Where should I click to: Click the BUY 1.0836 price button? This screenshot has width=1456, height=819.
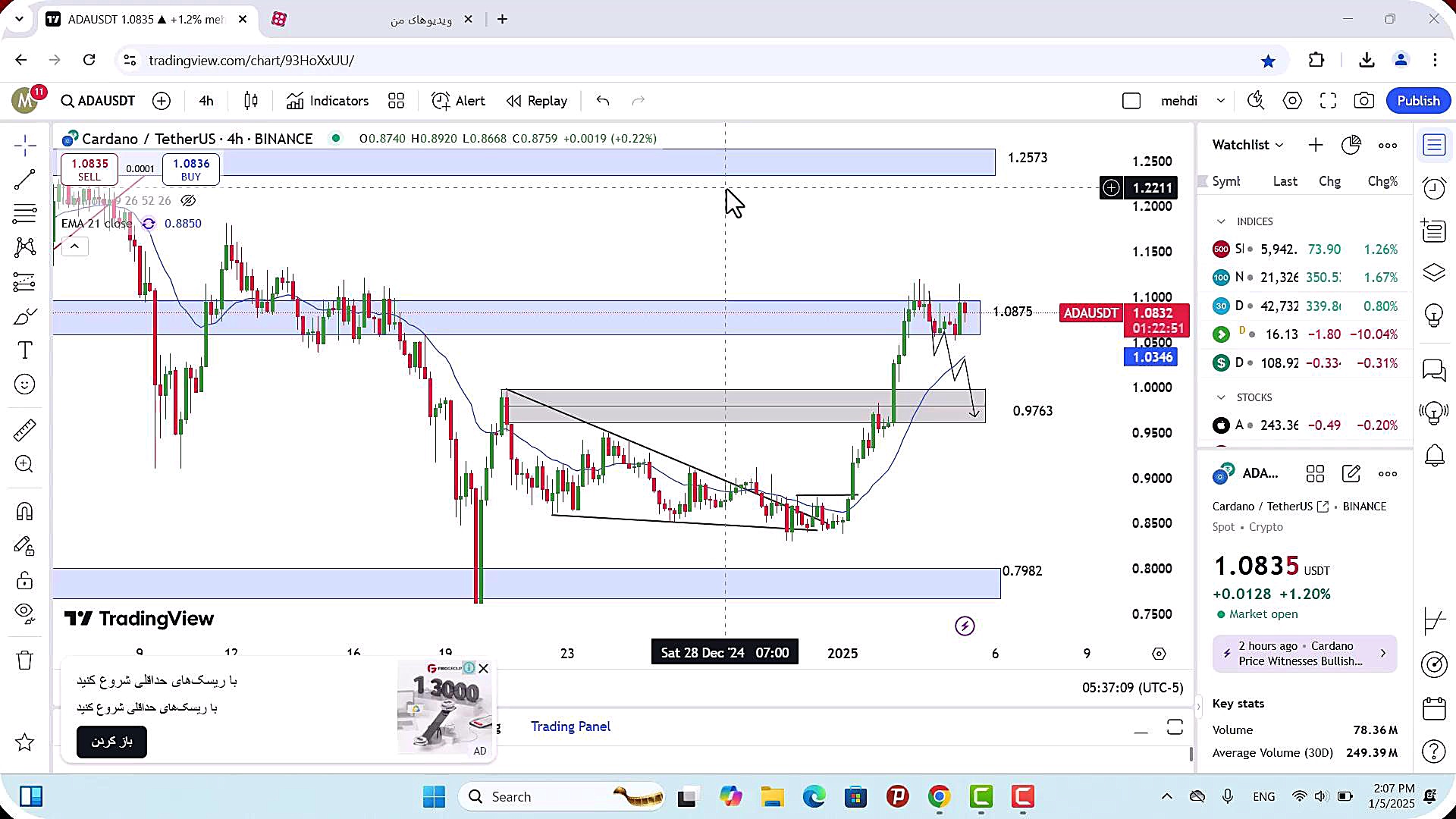pos(191,169)
